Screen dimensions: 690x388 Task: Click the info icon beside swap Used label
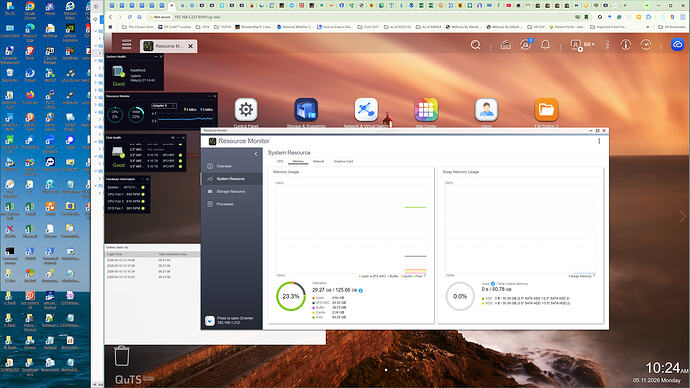click(x=493, y=284)
